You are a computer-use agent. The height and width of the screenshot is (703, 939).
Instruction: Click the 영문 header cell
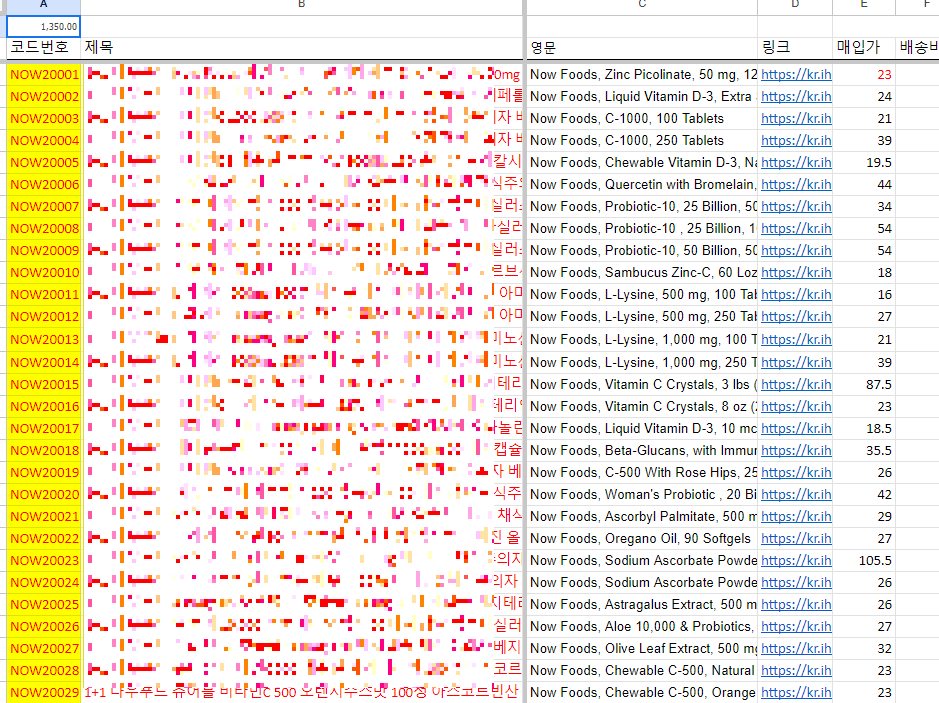642,47
